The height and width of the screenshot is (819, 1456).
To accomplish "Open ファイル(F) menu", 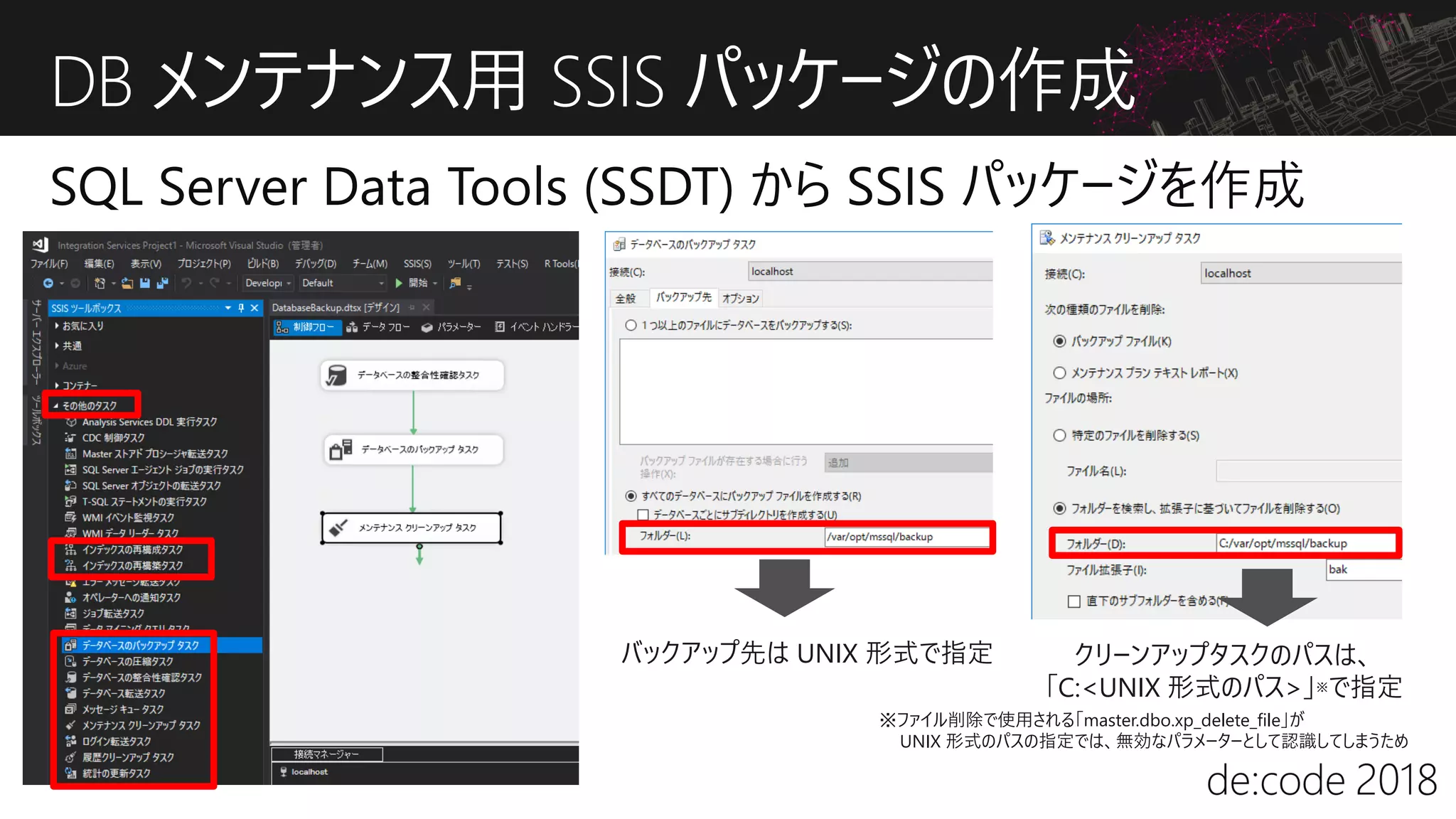I will pos(49,264).
